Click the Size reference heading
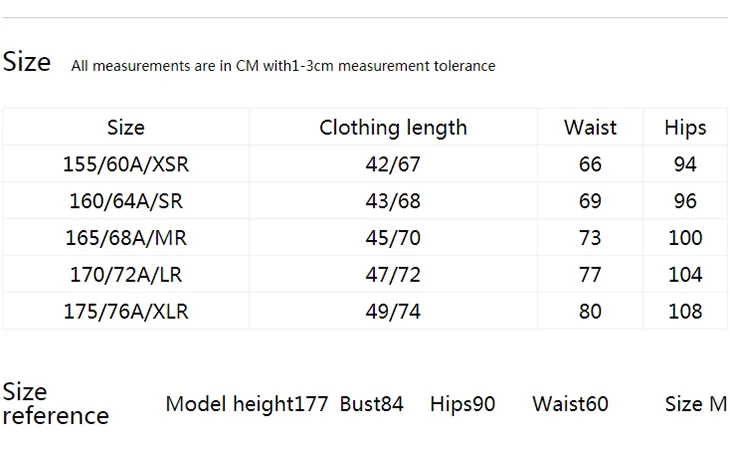730x462 pixels. (55, 403)
